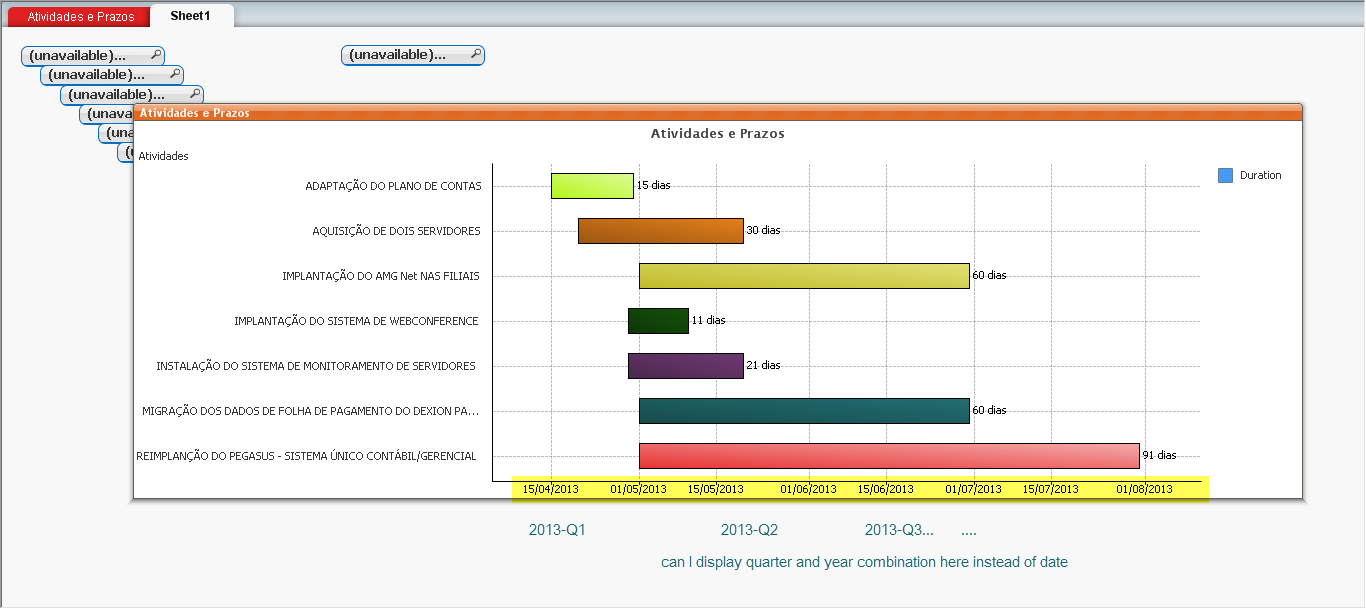Select the green ADAPTAÇÃO DO PLANO DE CONTAS bar
The image size is (1366, 609).
[x=592, y=185]
